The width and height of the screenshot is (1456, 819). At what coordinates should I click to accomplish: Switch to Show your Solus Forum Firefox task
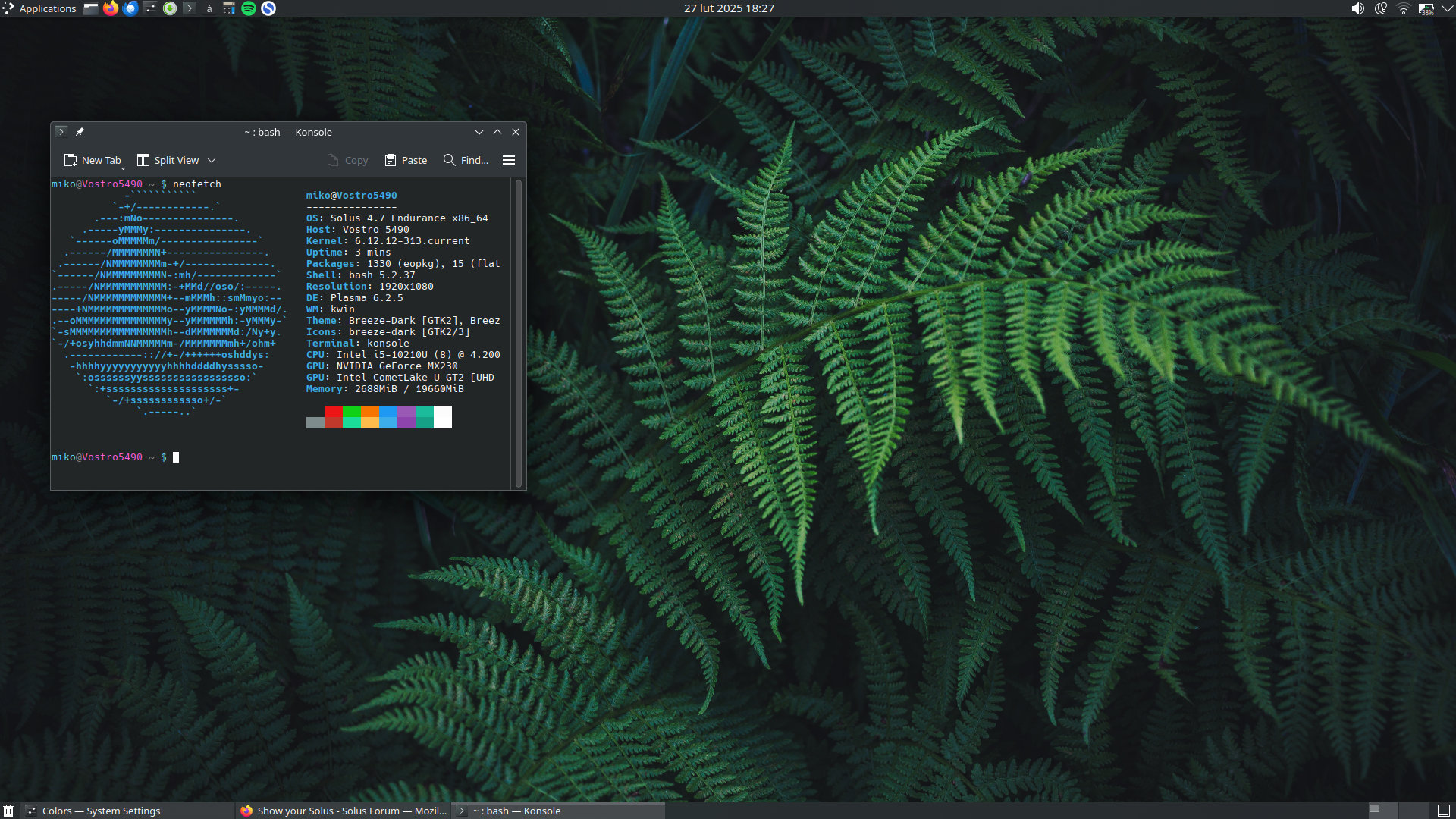344,811
